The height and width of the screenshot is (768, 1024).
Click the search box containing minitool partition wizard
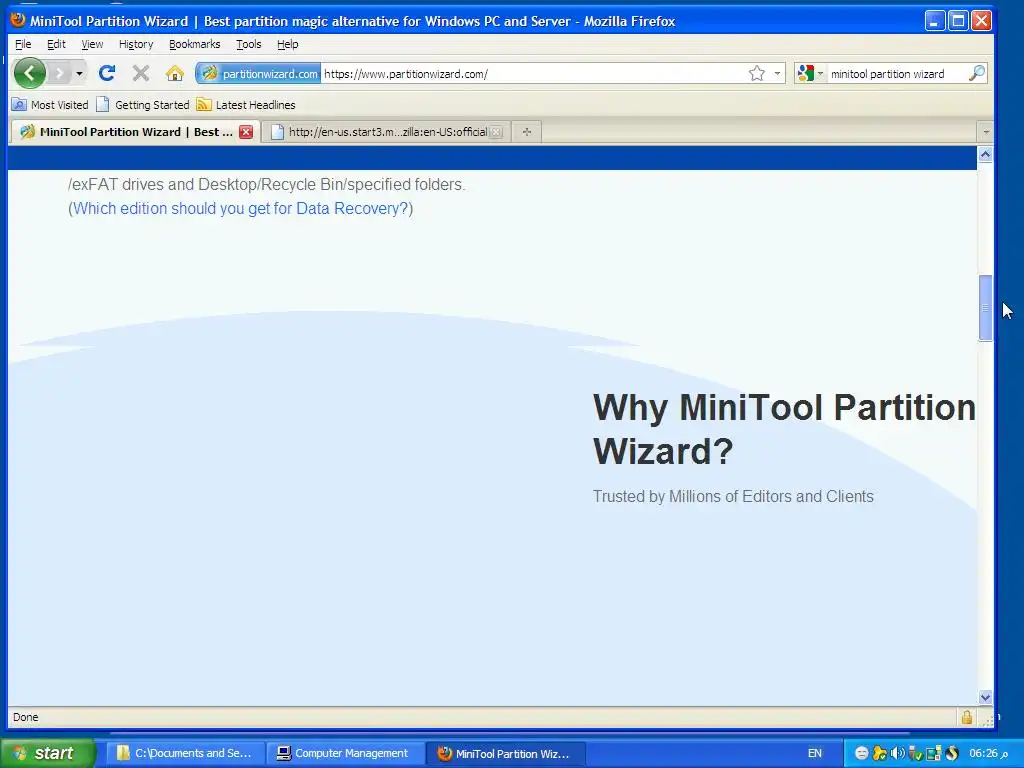(x=895, y=74)
